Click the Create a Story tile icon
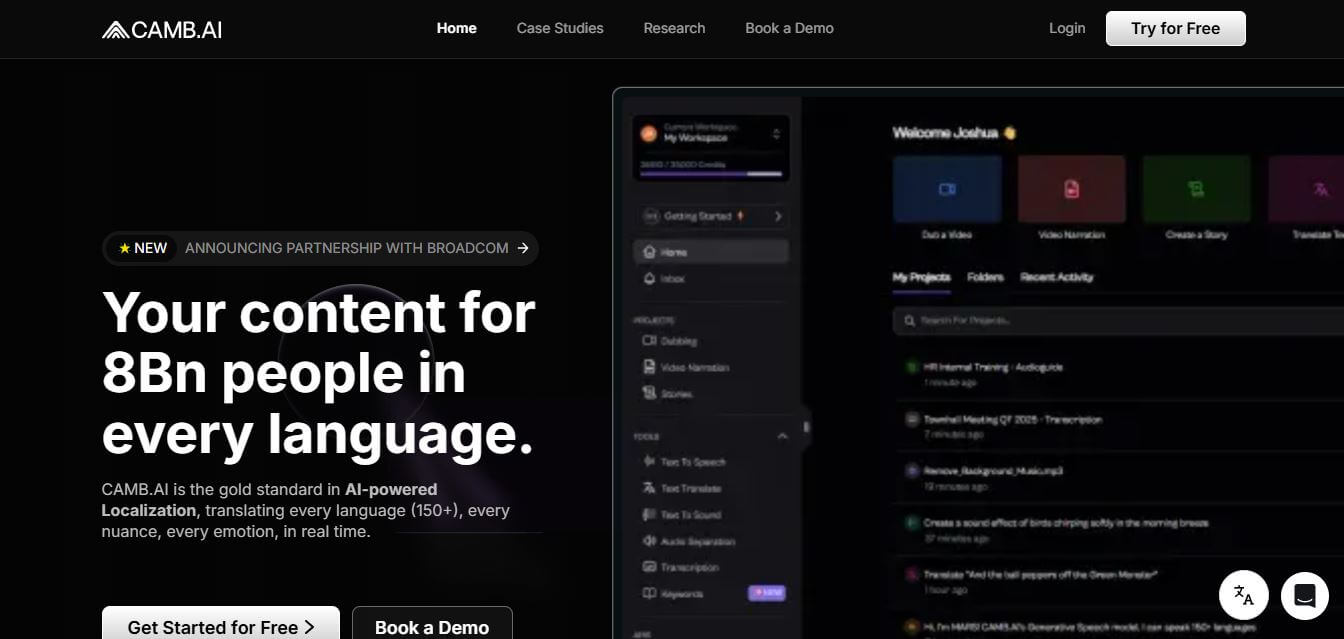This screenshot has width=1344, height=639. 1196,189
